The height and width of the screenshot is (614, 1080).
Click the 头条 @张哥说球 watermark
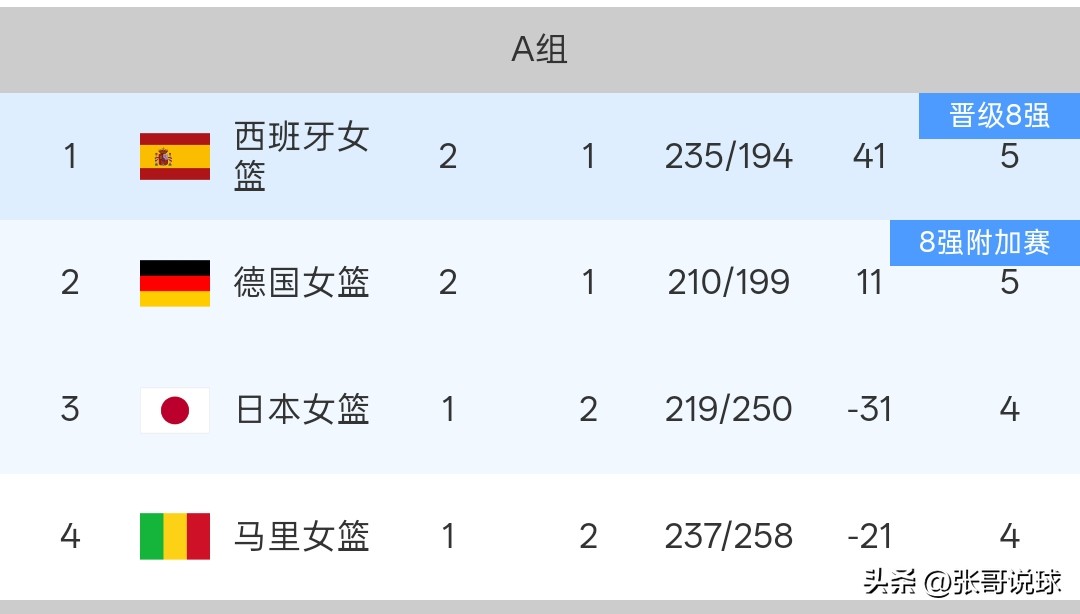[962, 582]
